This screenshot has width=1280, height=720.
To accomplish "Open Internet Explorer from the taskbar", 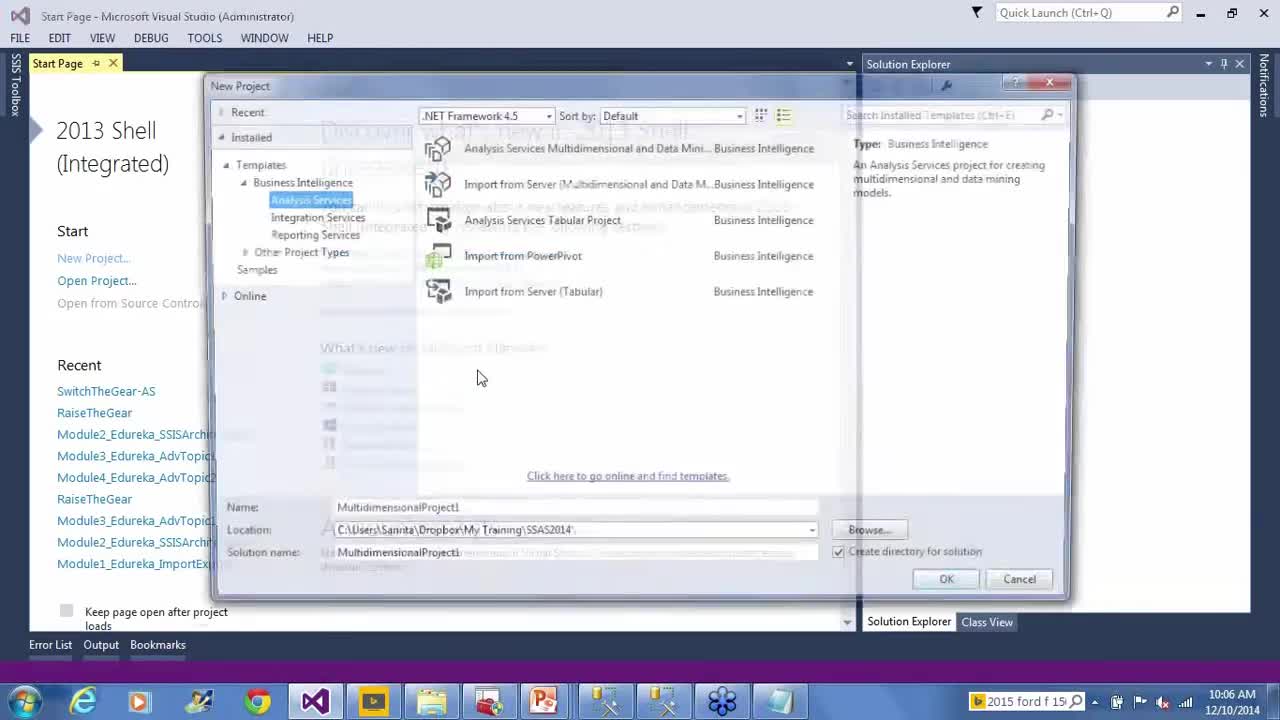I will click(x=83, y=701).
